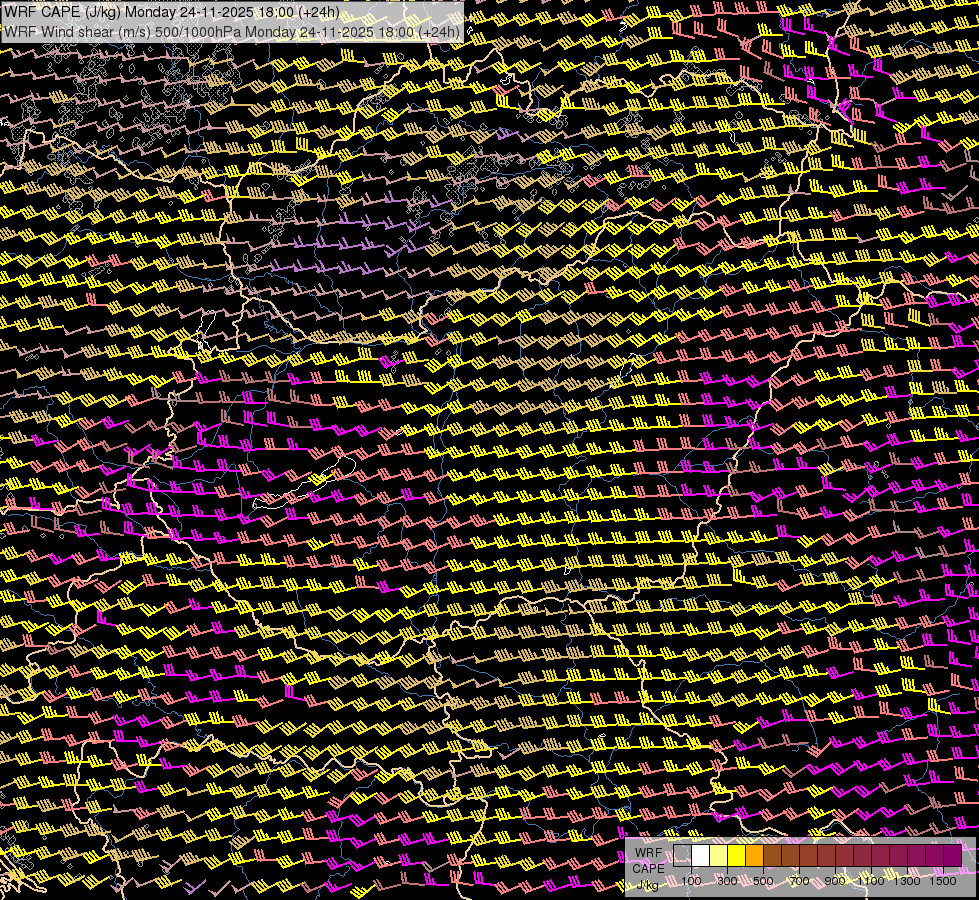Click the empty grey first legend swatch

click(x=682, y=855)
